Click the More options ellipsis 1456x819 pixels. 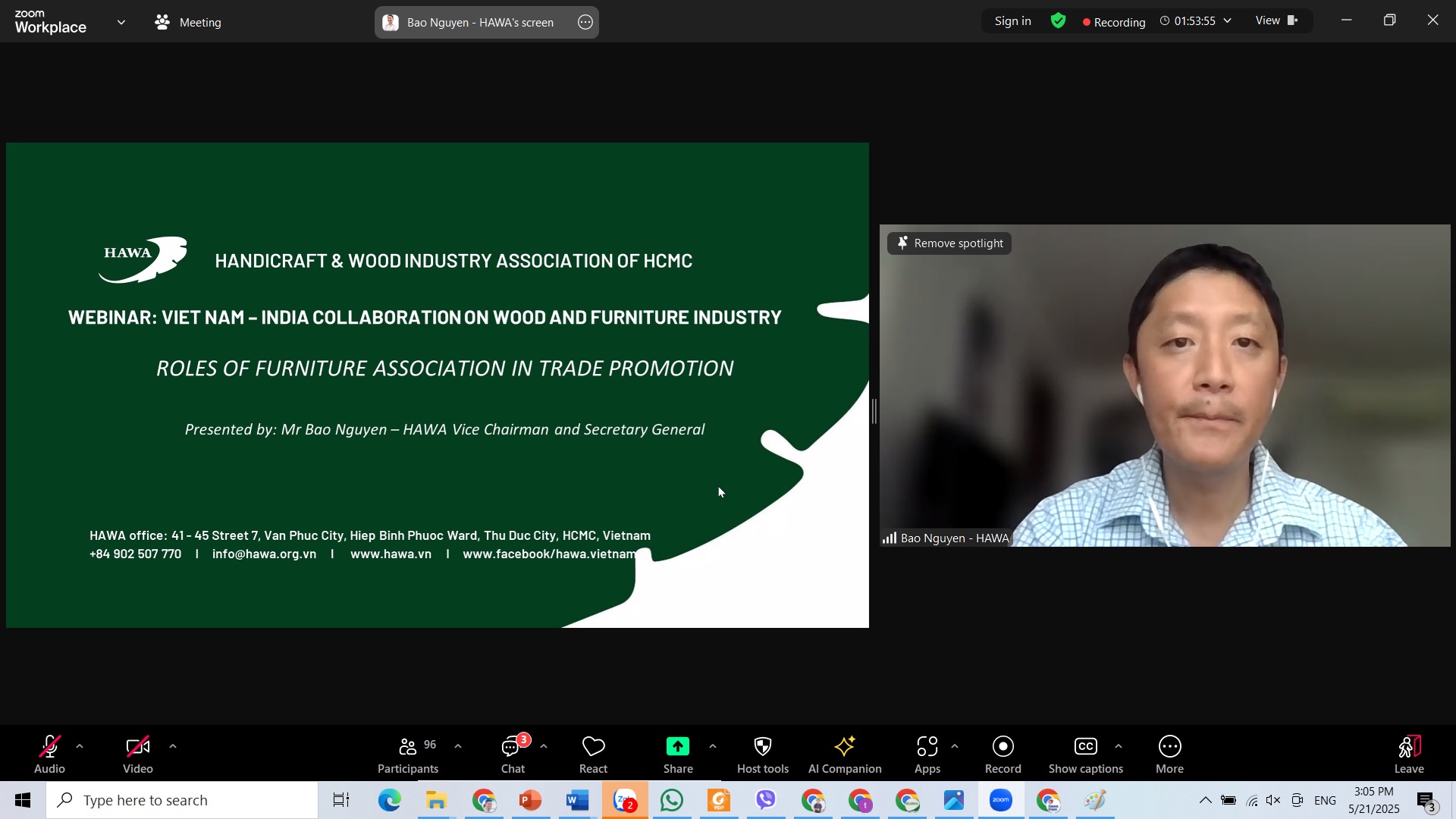(1170, 755)
